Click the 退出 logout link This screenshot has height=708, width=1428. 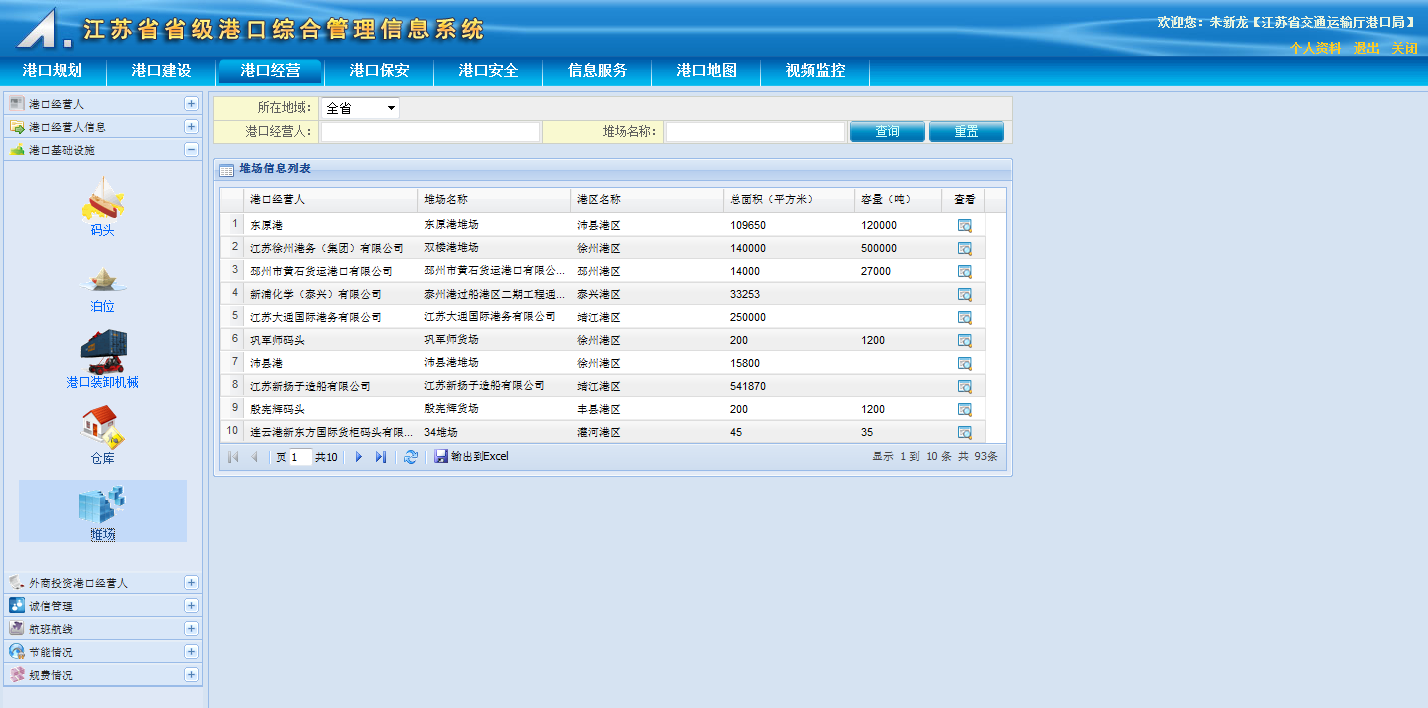1366,48
